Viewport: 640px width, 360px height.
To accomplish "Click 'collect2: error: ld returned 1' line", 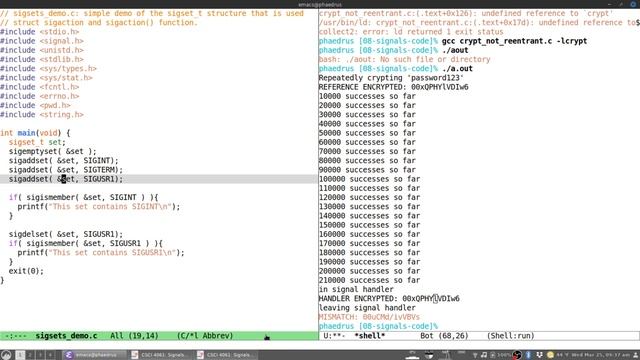I will (411, 32).
